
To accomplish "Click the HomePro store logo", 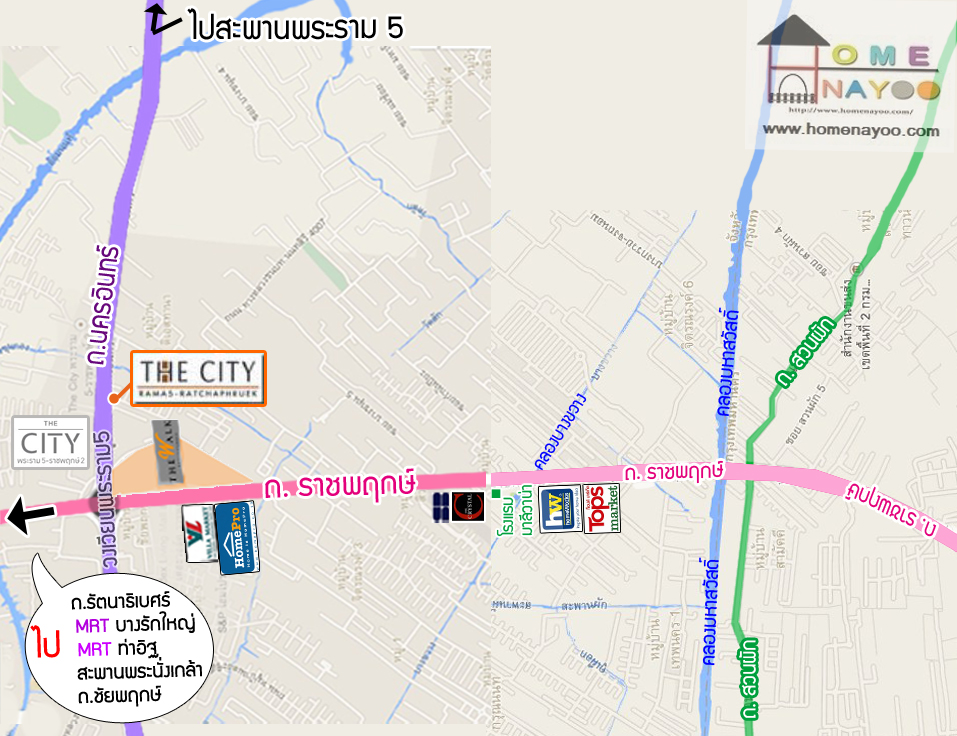I will point(237,538).
